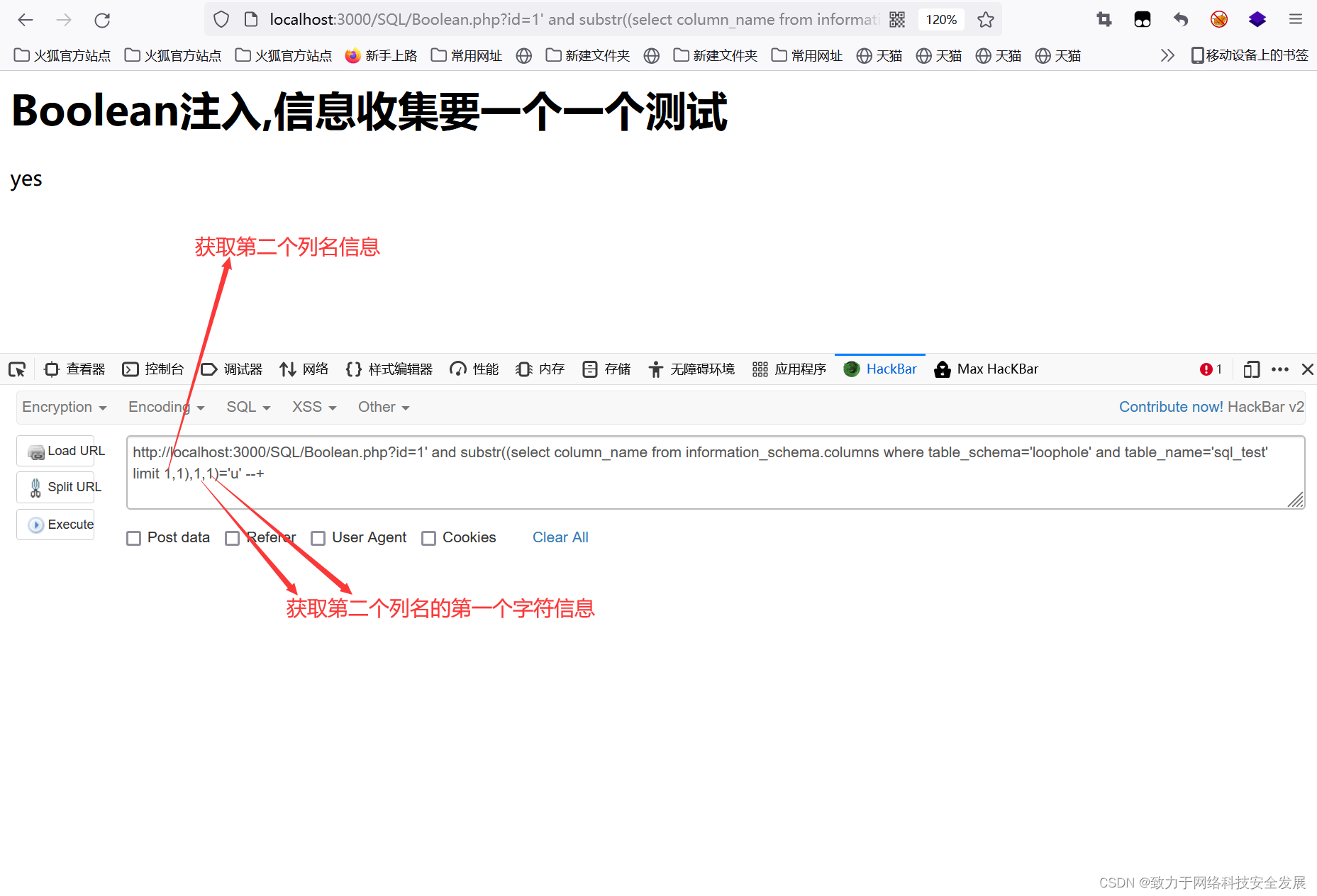
Task: Go back to the previous page
Action: (x=26, y=20)
